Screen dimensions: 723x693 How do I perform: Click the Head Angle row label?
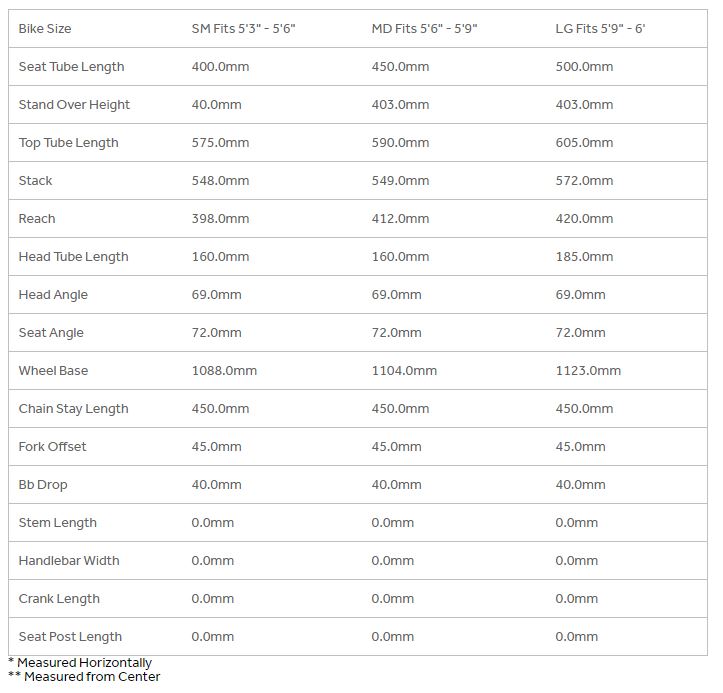[53, 295]
